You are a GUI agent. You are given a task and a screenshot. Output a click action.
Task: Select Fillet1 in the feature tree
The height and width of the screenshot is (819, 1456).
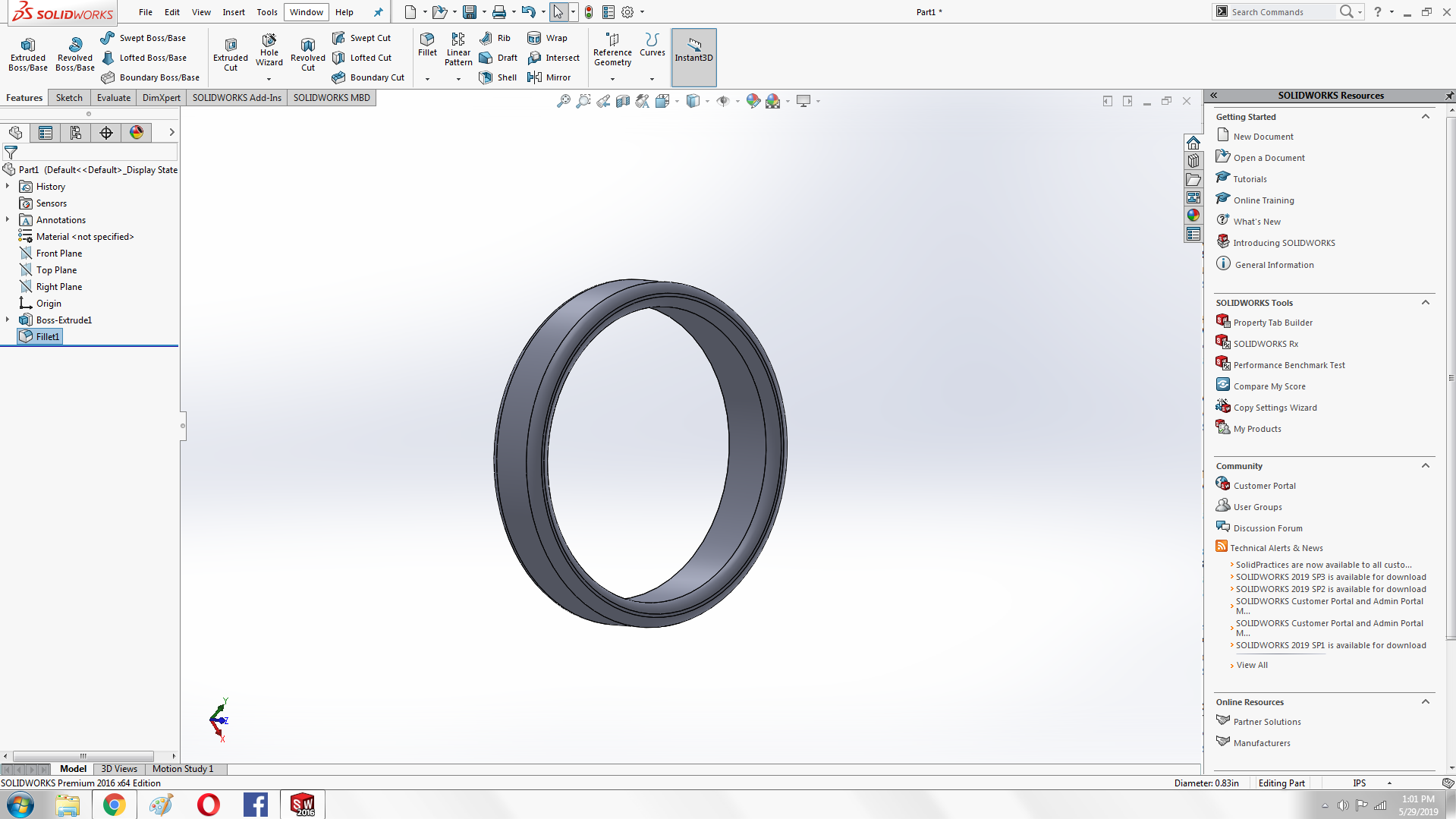click(48, 336)
